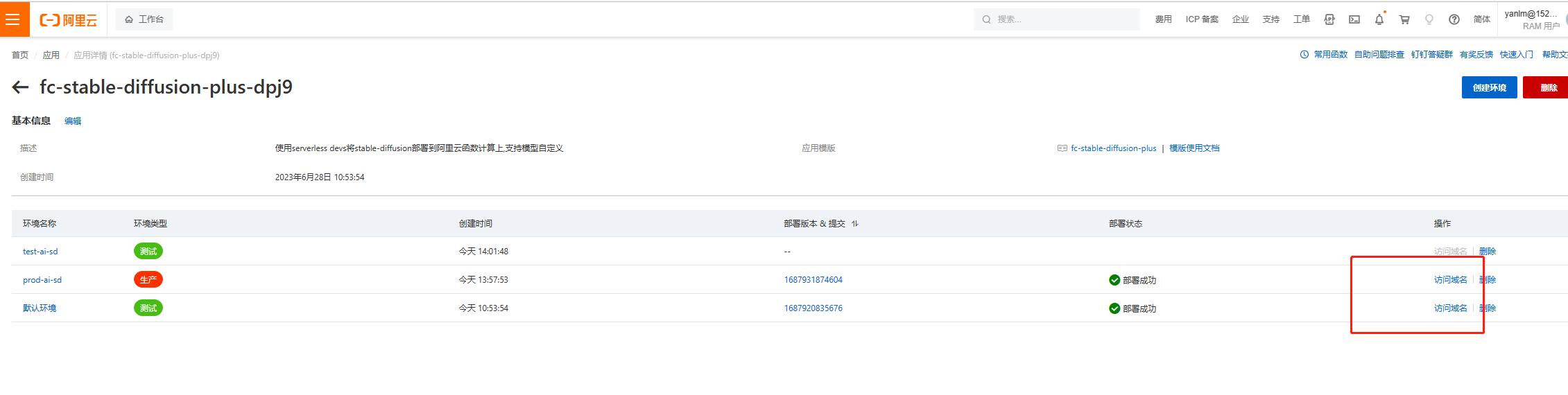Open the prod-ai-sd environment
This screenshot has height=395, width=1568.
42,280
